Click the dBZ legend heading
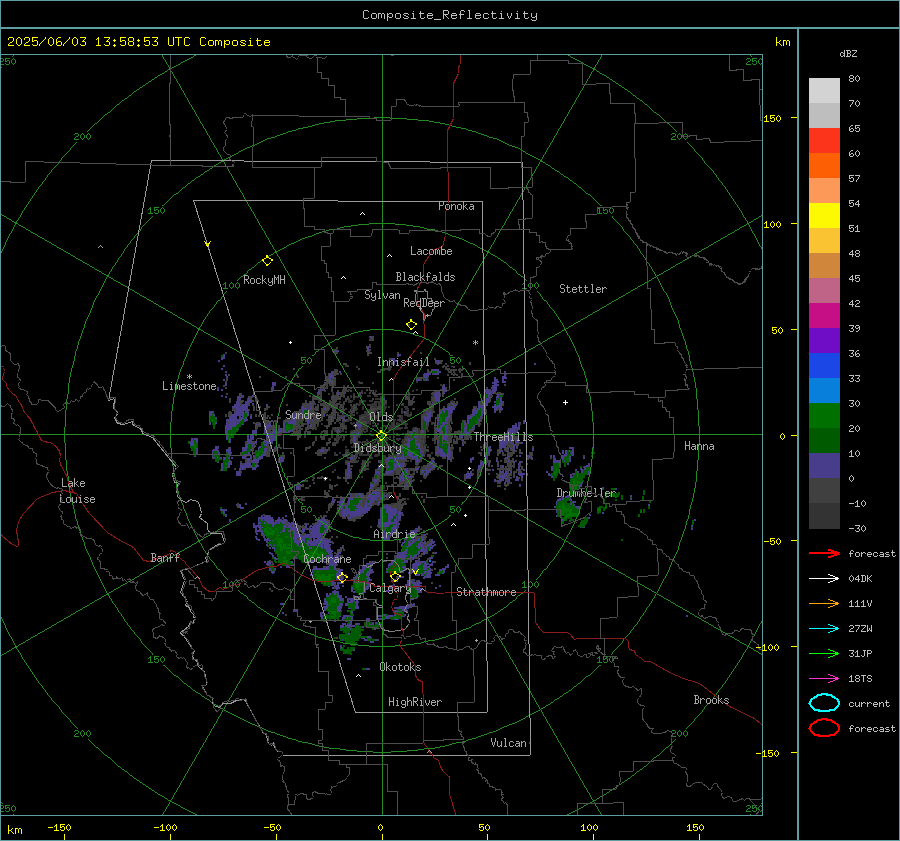Image resolution: width=900 pixels, height=841 pixels. coord(848,54)
